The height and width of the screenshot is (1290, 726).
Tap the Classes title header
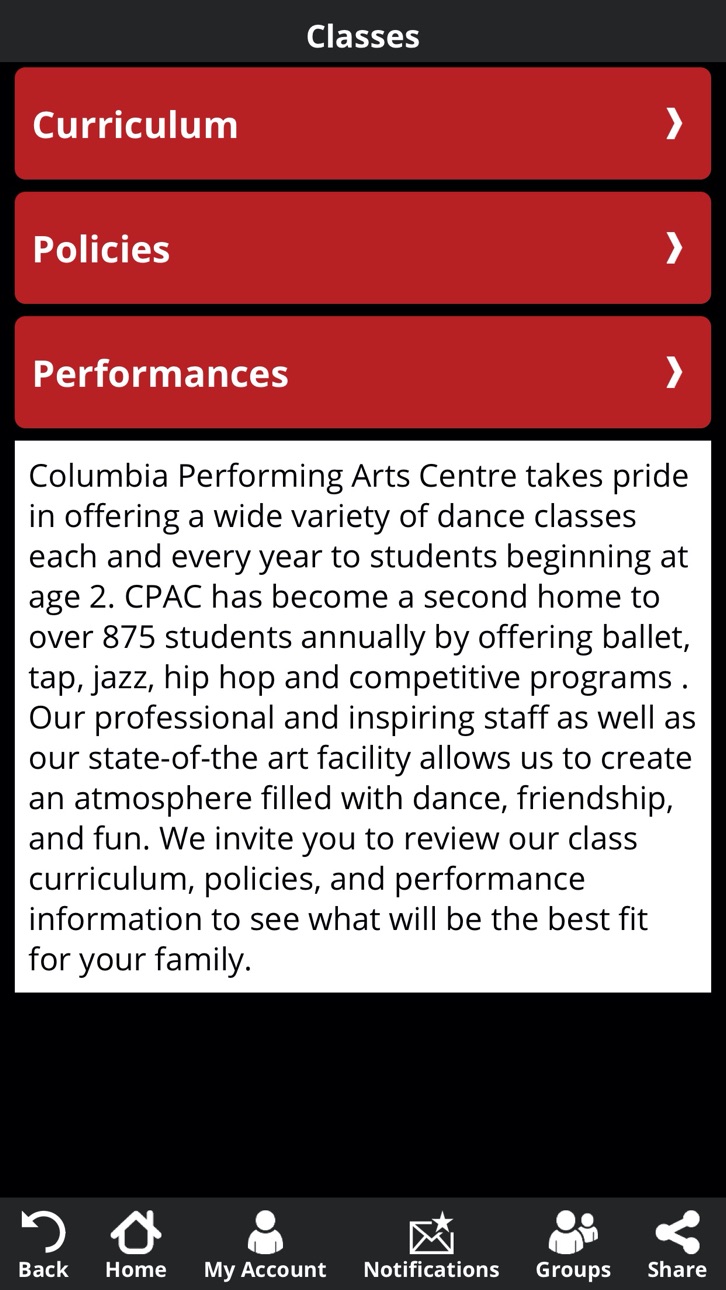[x=363, y=36]
